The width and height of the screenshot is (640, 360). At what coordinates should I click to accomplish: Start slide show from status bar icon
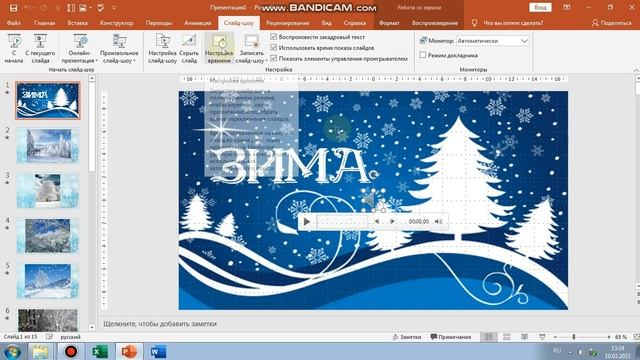coord(542,337)
